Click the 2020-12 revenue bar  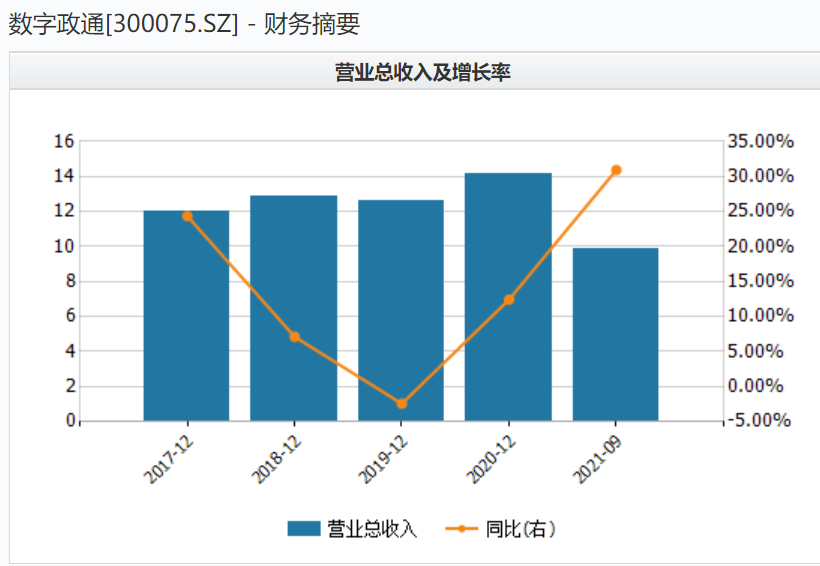(x=508, y=297)
